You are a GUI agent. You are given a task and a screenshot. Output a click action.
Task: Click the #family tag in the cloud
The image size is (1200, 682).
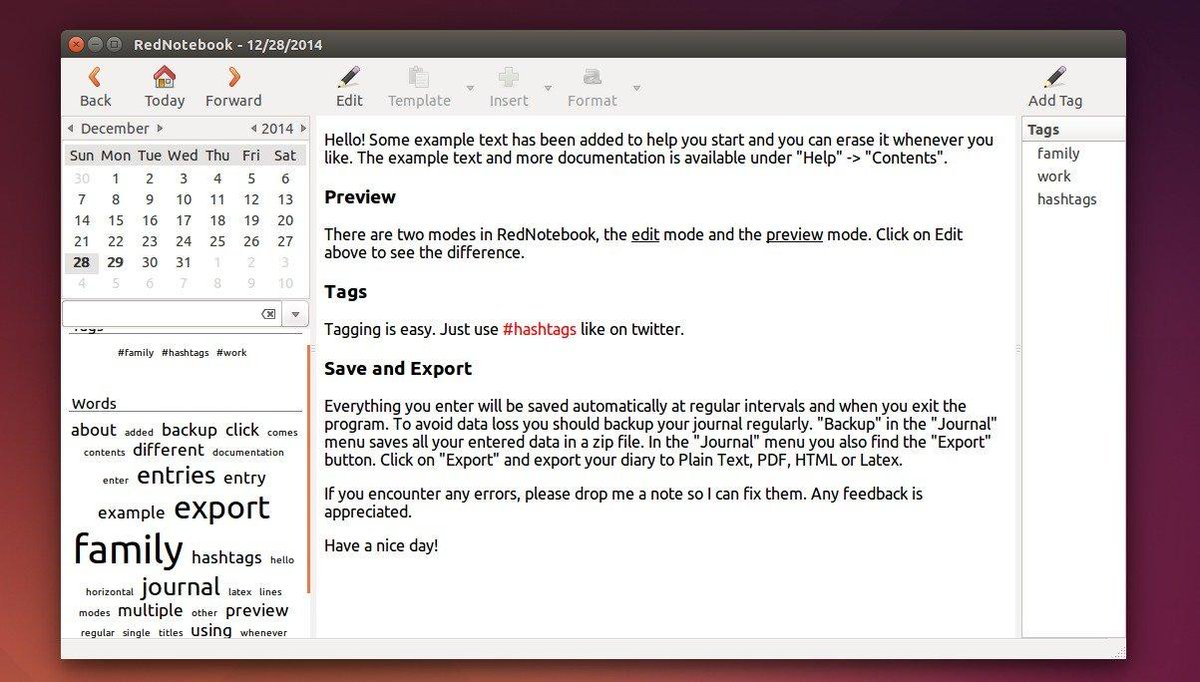135,353
